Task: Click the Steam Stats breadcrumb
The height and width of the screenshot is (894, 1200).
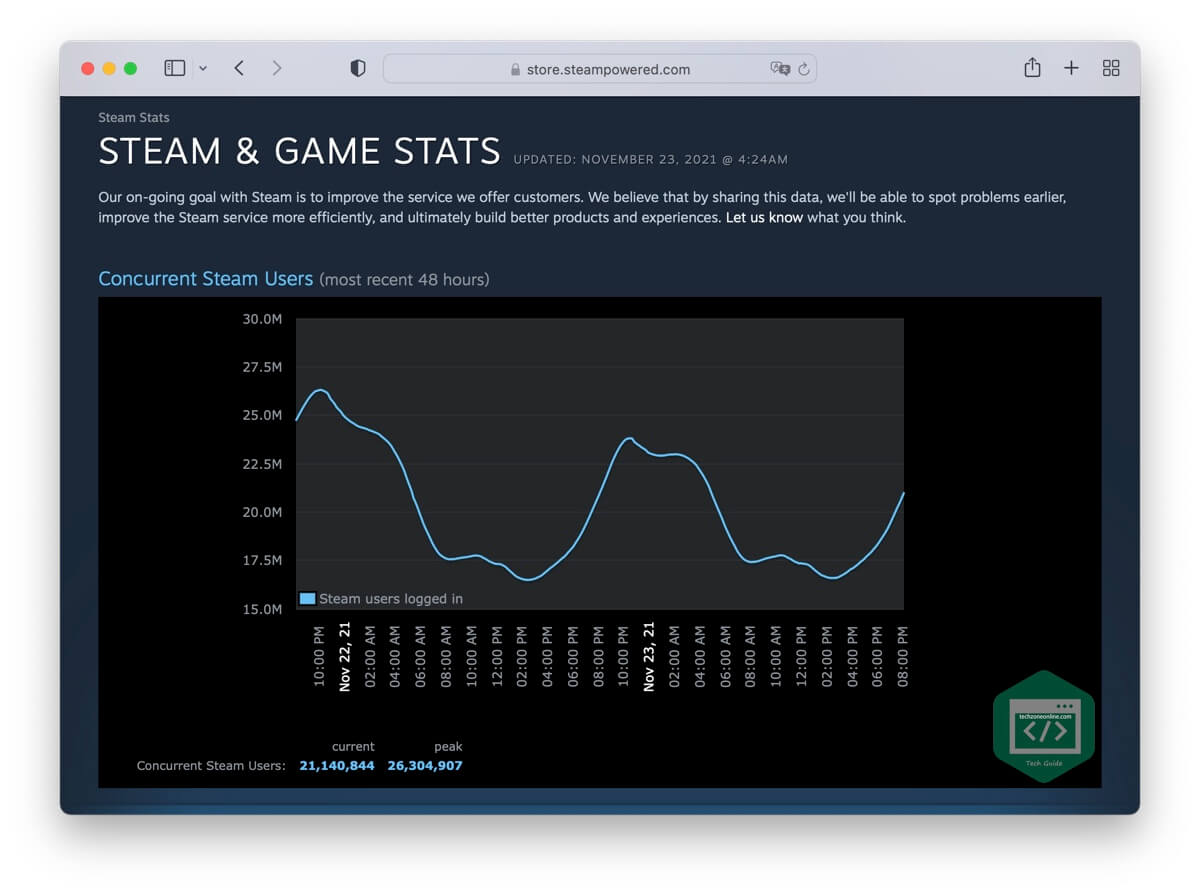Action: [x=134, y=118]
